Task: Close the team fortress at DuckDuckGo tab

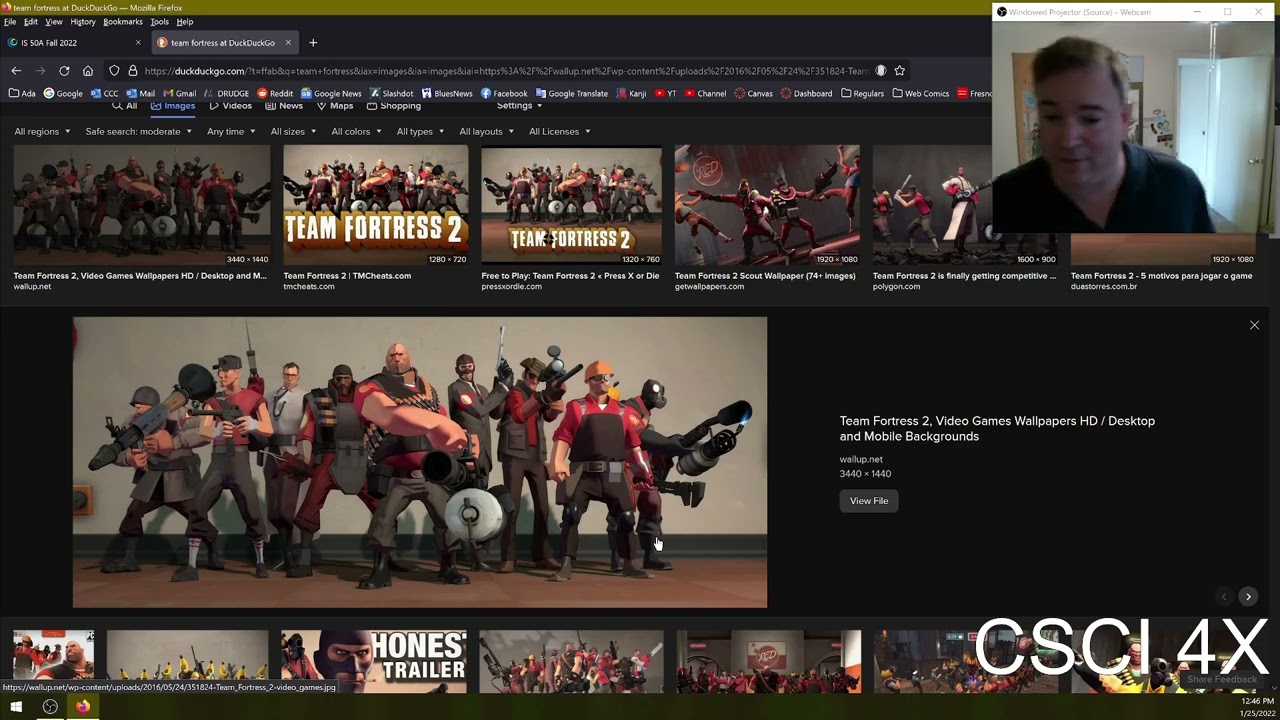Action: tap(288, 43)
